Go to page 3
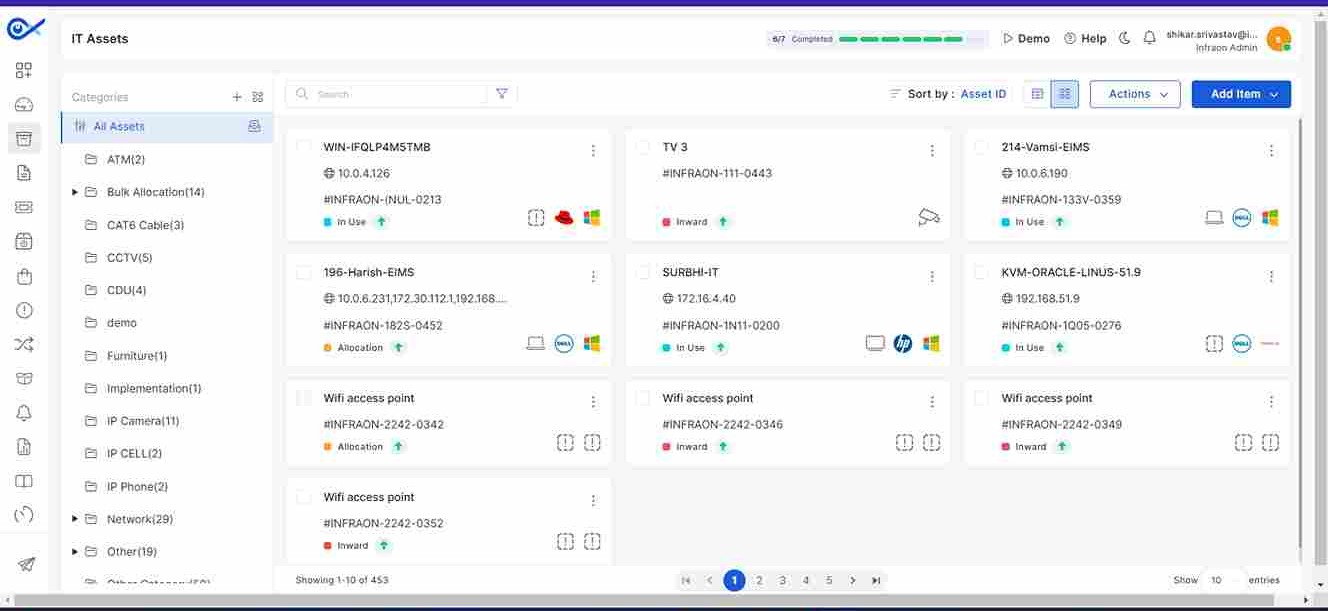The image size is (1328, 611). coord(782,580)
